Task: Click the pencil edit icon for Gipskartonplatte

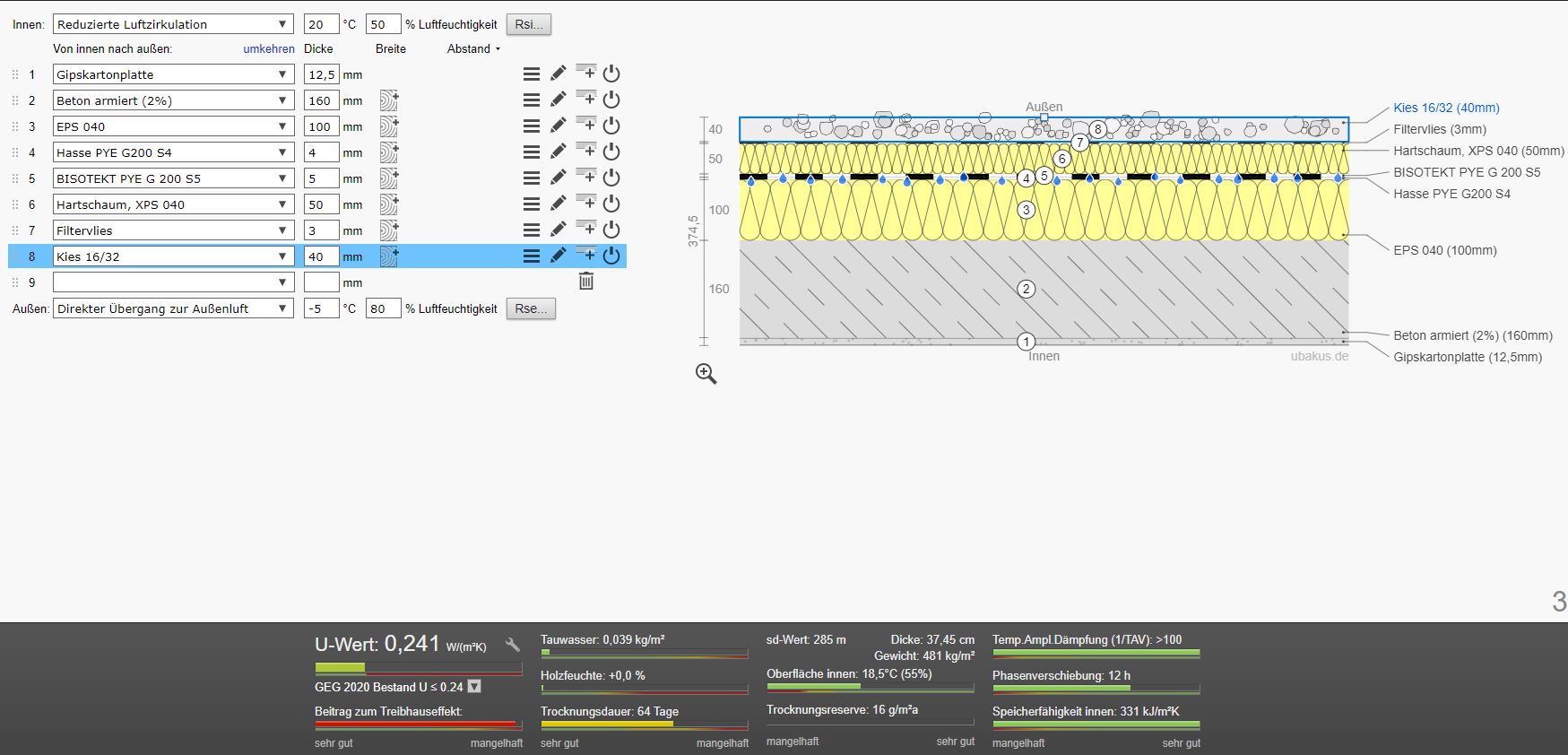Action: click(558, 74)
